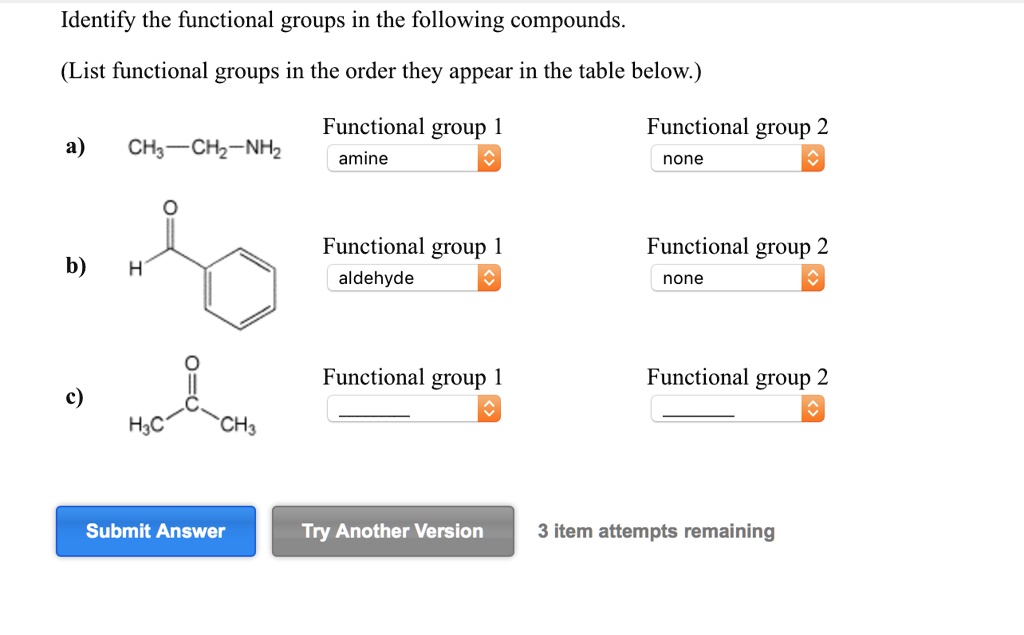Image resolution: width=1024 pixels, height=635 pixels.
Task: Click the orange stepper arrows beside the amine dropdown
Action: 489,158
